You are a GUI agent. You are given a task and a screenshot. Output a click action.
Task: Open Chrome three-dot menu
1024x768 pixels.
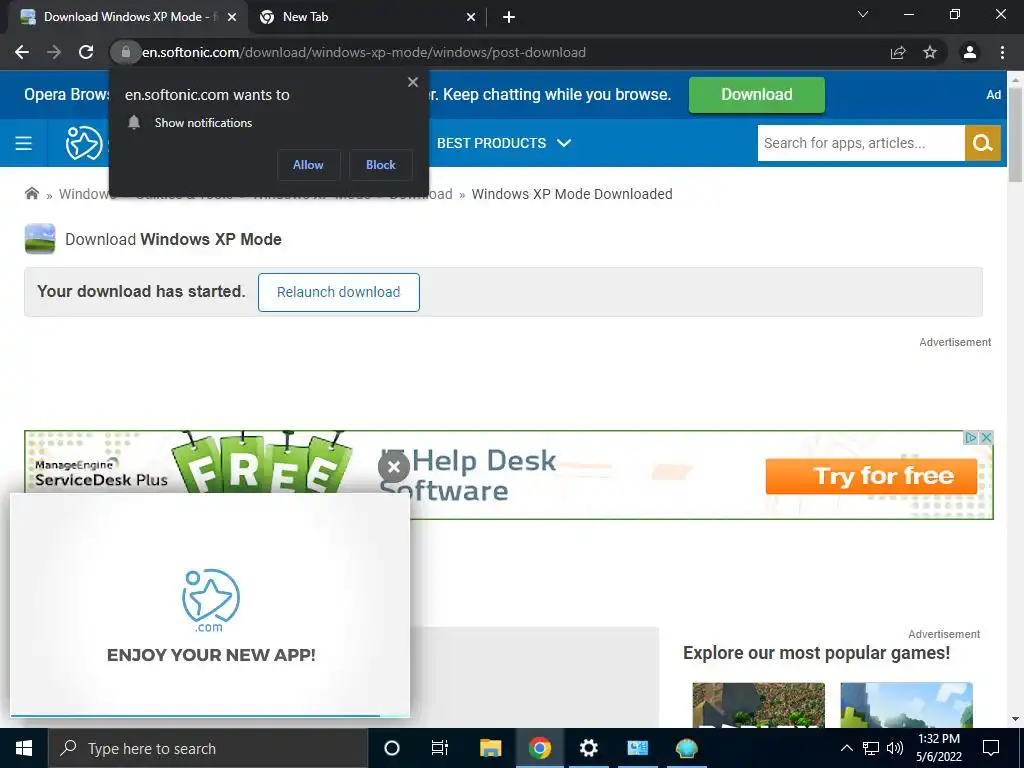[1002, 52]
